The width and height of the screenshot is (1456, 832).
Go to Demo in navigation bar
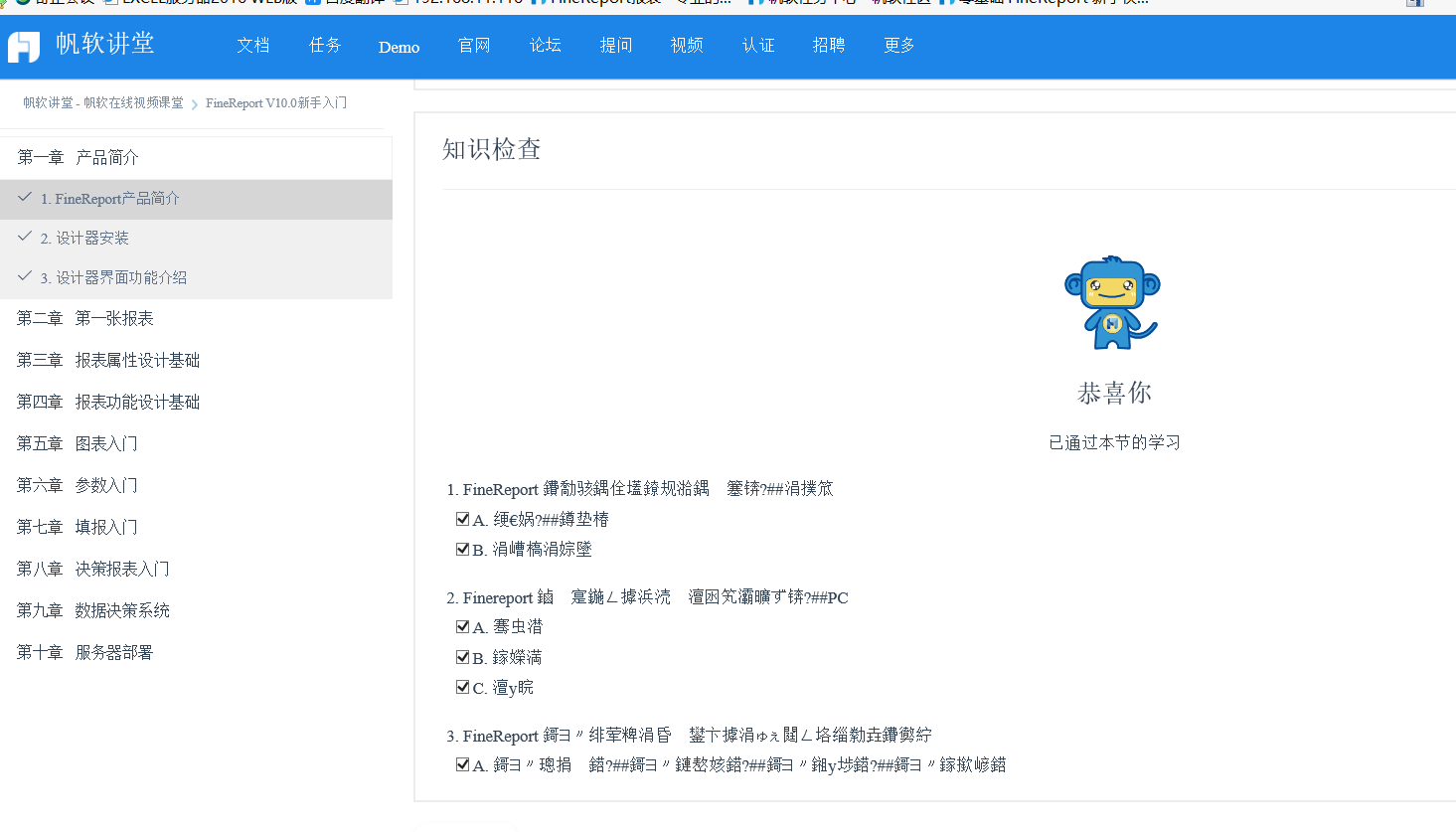[x=399, y=47]
